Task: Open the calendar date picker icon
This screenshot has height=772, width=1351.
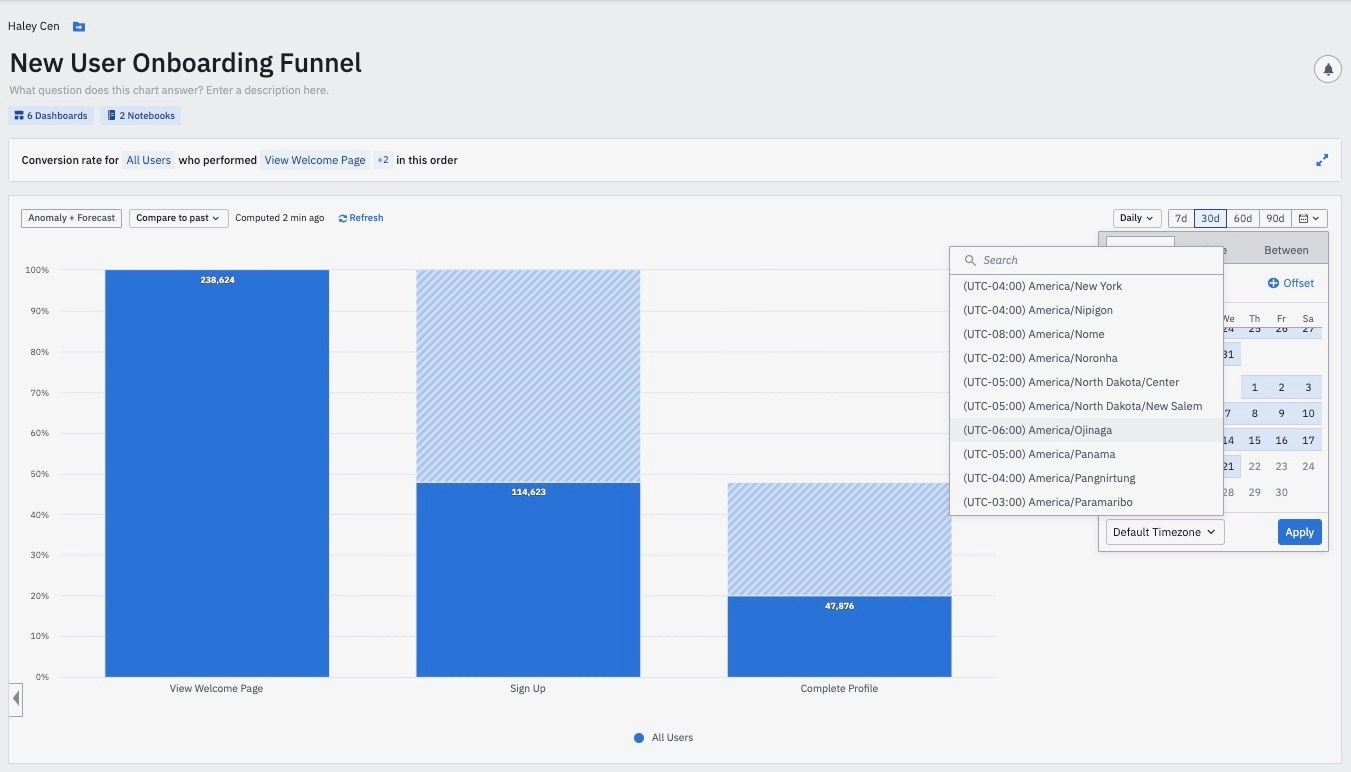Action: [x=1310, y=218]
